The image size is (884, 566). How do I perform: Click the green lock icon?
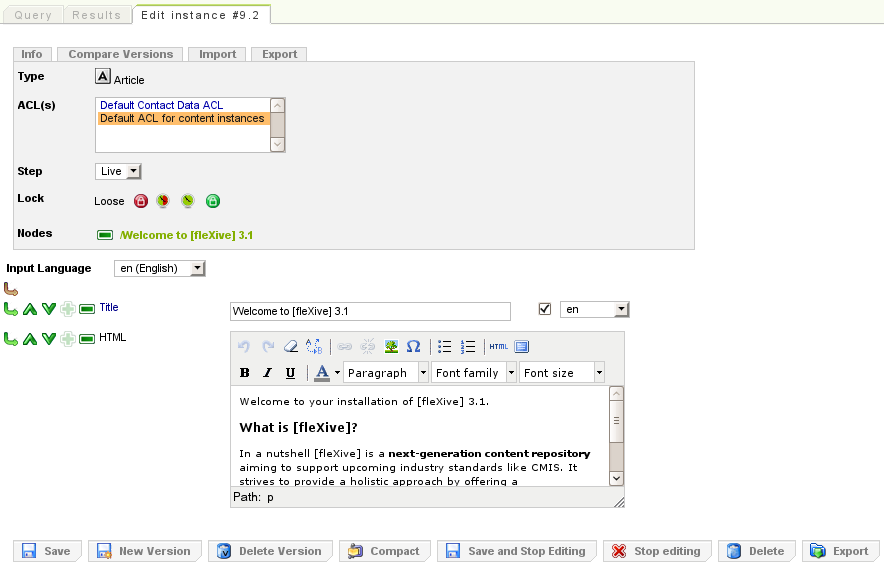[213, 201]
